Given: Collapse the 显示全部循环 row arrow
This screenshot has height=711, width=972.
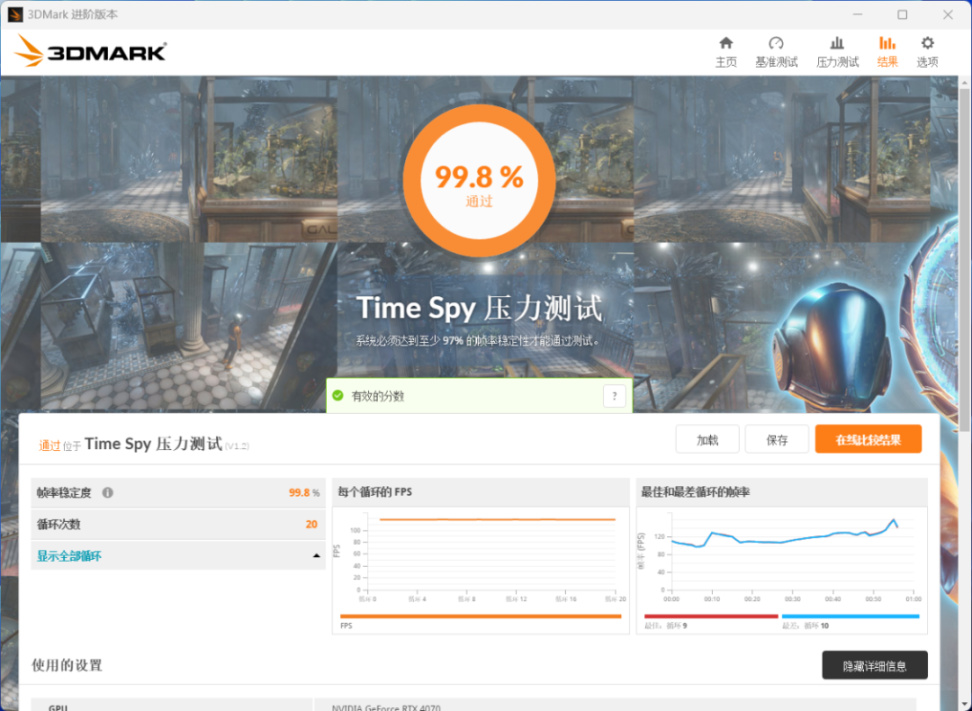Looking at the screenshot, I should tap(316, 556).
